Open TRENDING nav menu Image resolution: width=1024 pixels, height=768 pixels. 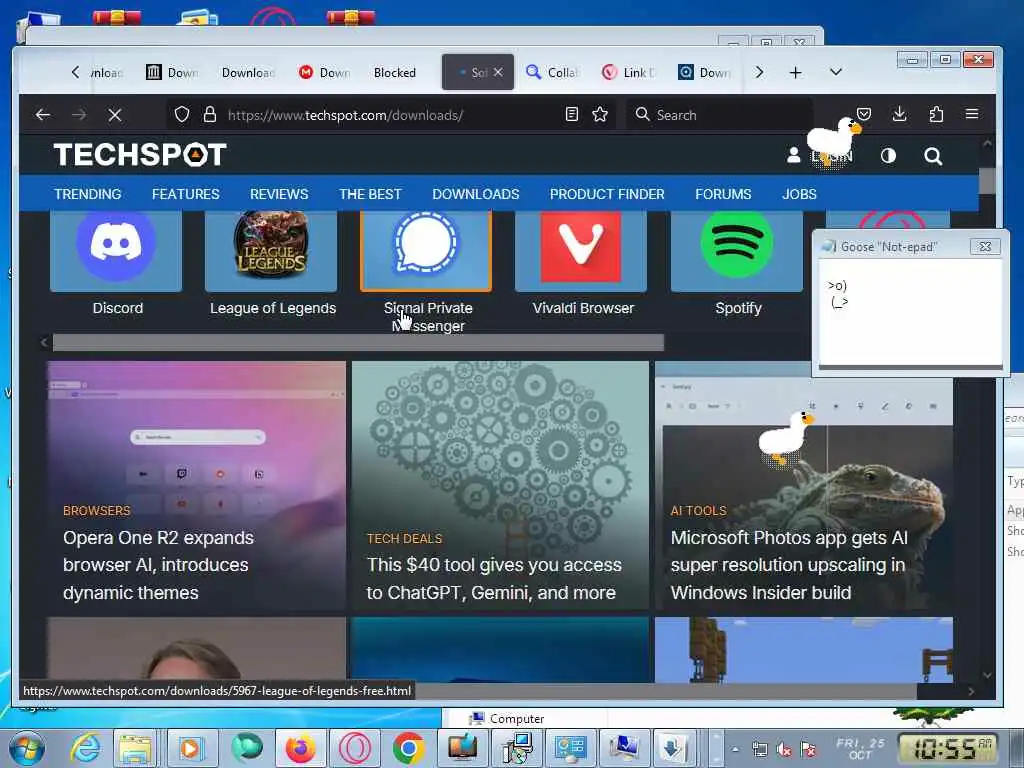click(x=88, y=194)
